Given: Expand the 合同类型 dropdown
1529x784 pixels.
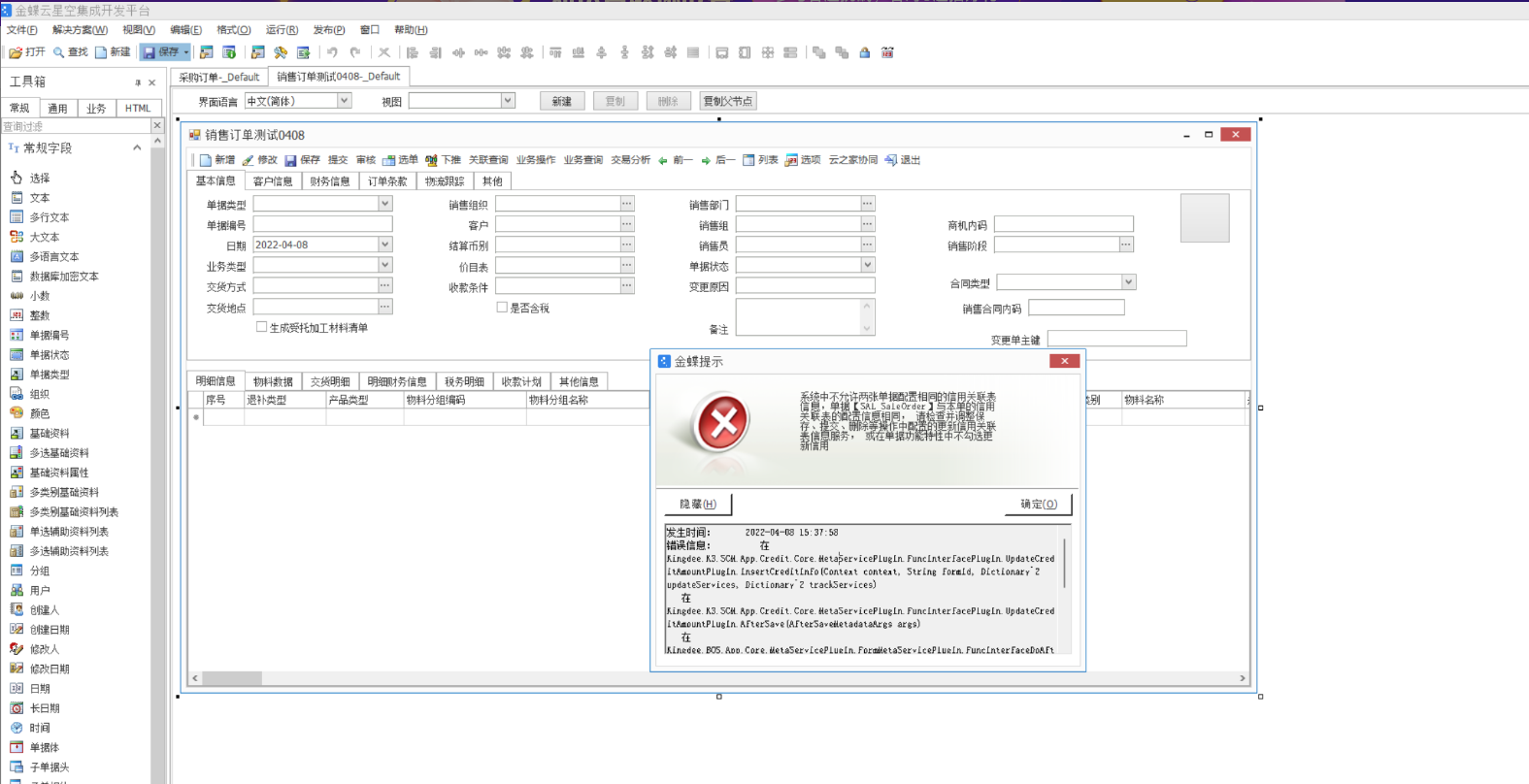Looking at the screenshot, I should pos(1128,282).
